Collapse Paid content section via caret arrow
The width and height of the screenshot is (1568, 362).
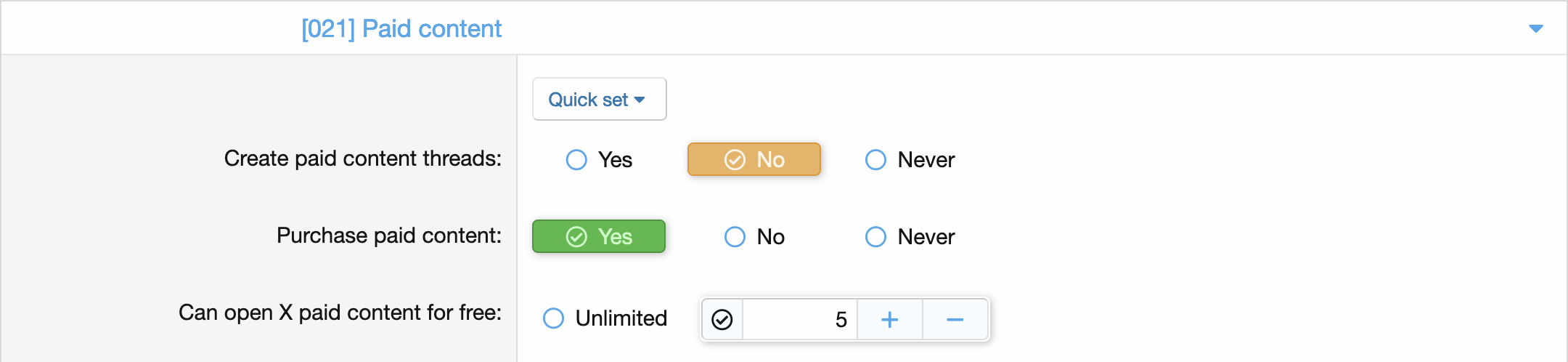coord(1535,28)
